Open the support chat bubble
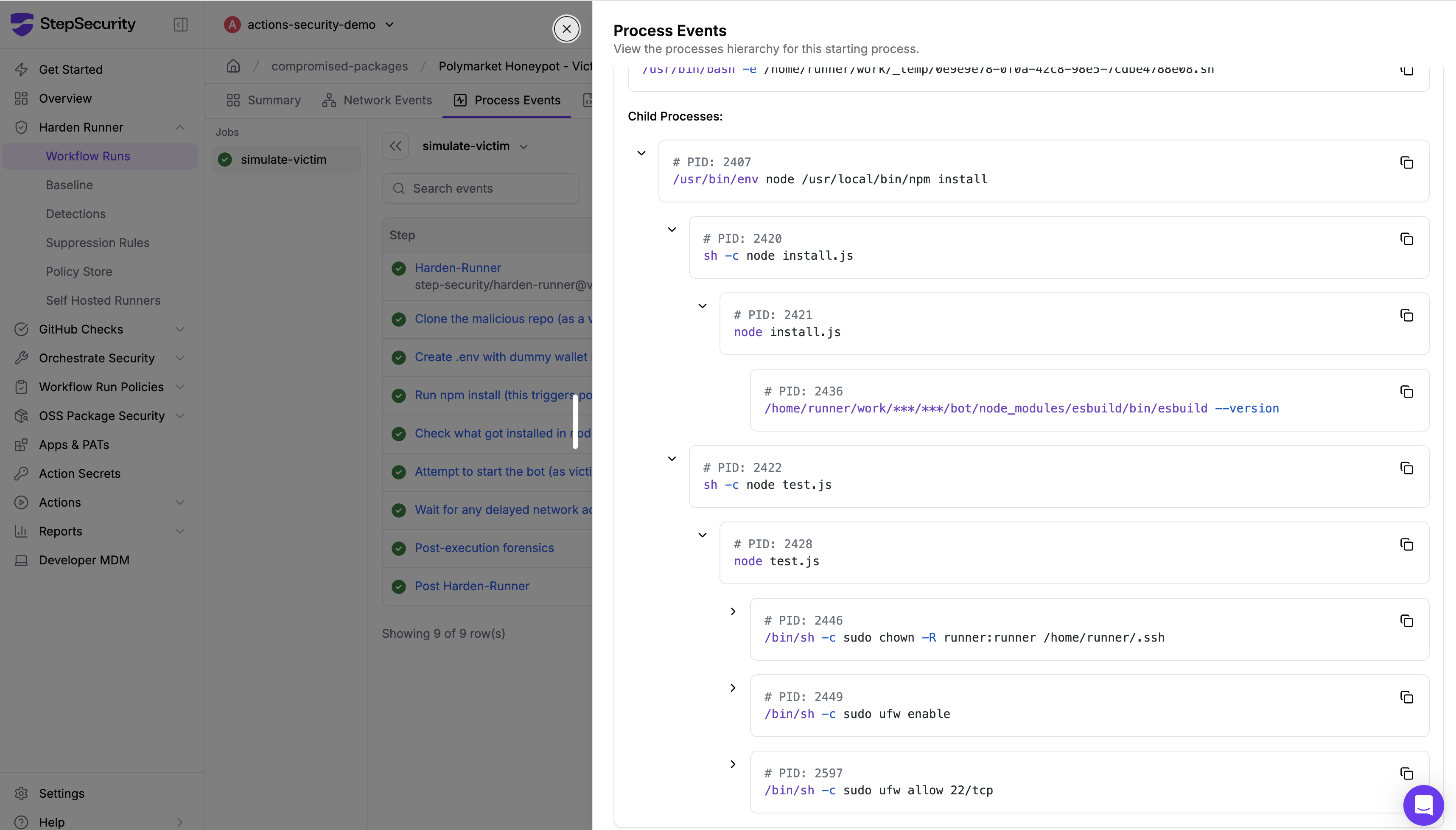1456x830 pixels. [1423, 805]
